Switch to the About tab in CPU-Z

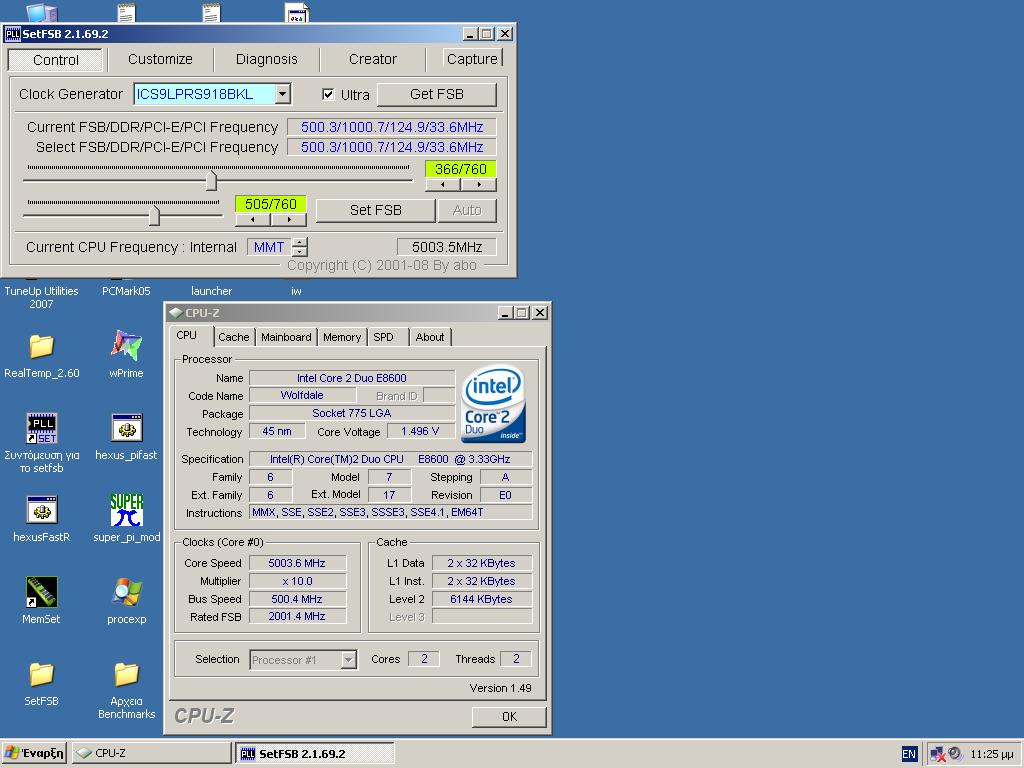coord(430,337)
